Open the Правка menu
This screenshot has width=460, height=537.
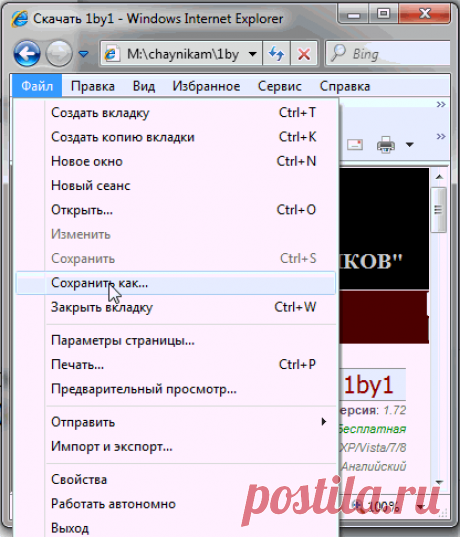click(92, 86)
